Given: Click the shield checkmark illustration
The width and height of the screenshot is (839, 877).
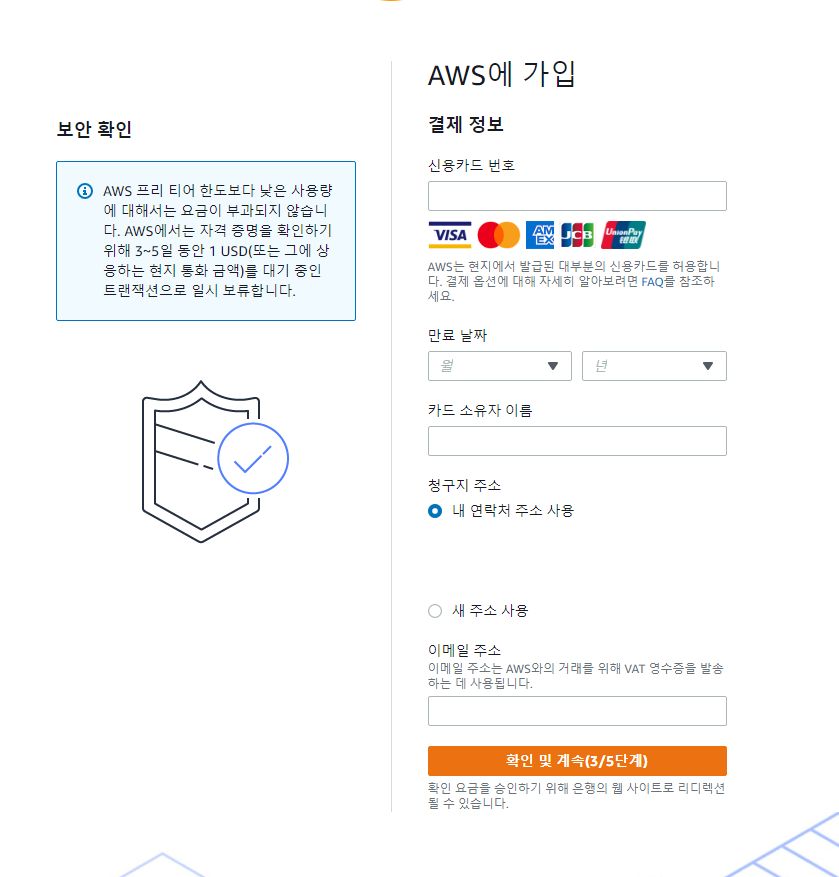Looking at the screenshot, I should point(215,461).
